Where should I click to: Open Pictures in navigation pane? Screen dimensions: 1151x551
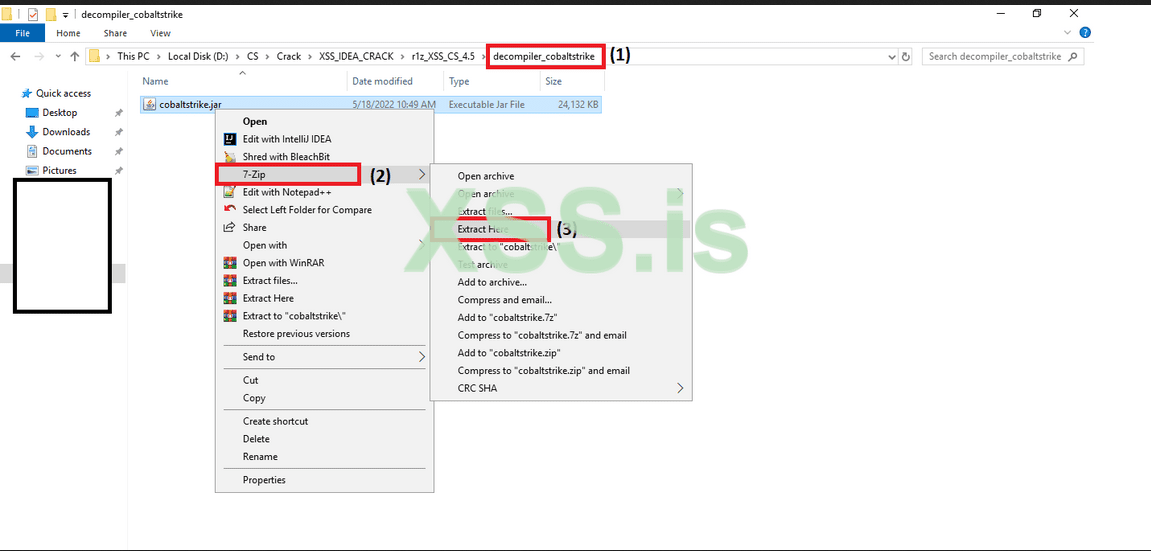click(59, 170)
